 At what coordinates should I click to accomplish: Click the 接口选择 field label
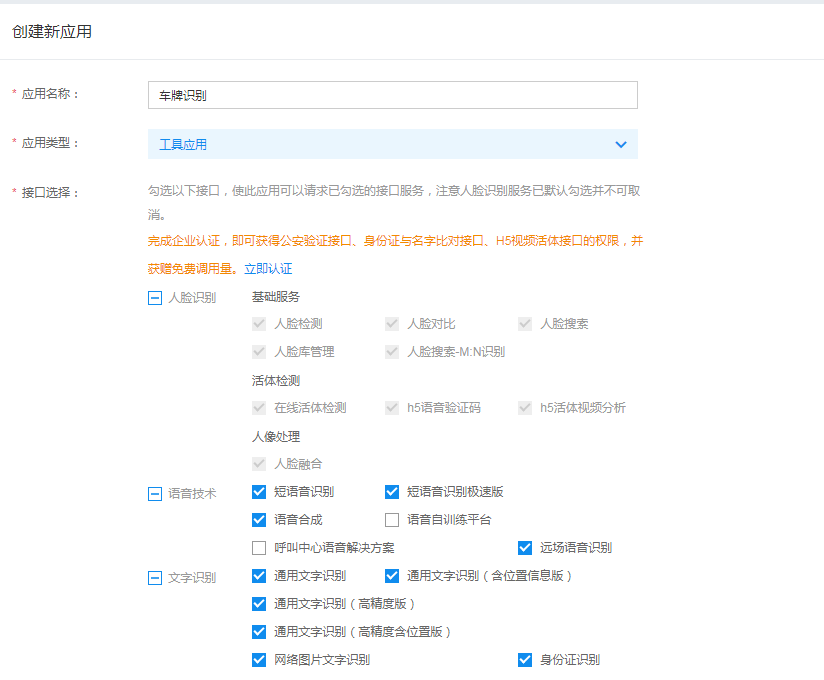[49, 193]
